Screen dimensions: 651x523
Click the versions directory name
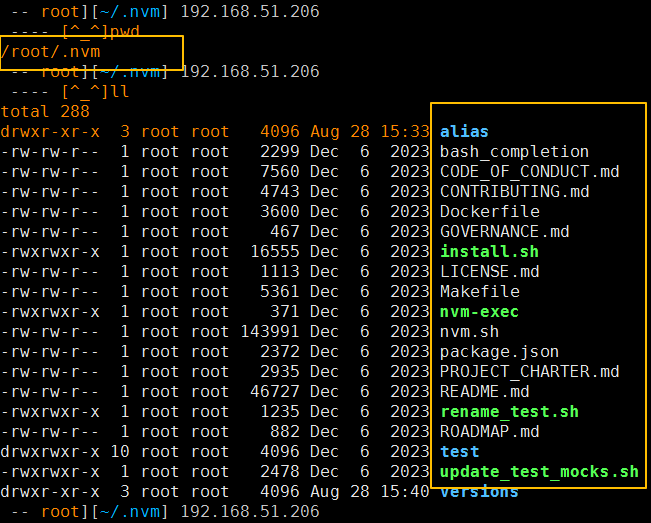click(479, 491)
